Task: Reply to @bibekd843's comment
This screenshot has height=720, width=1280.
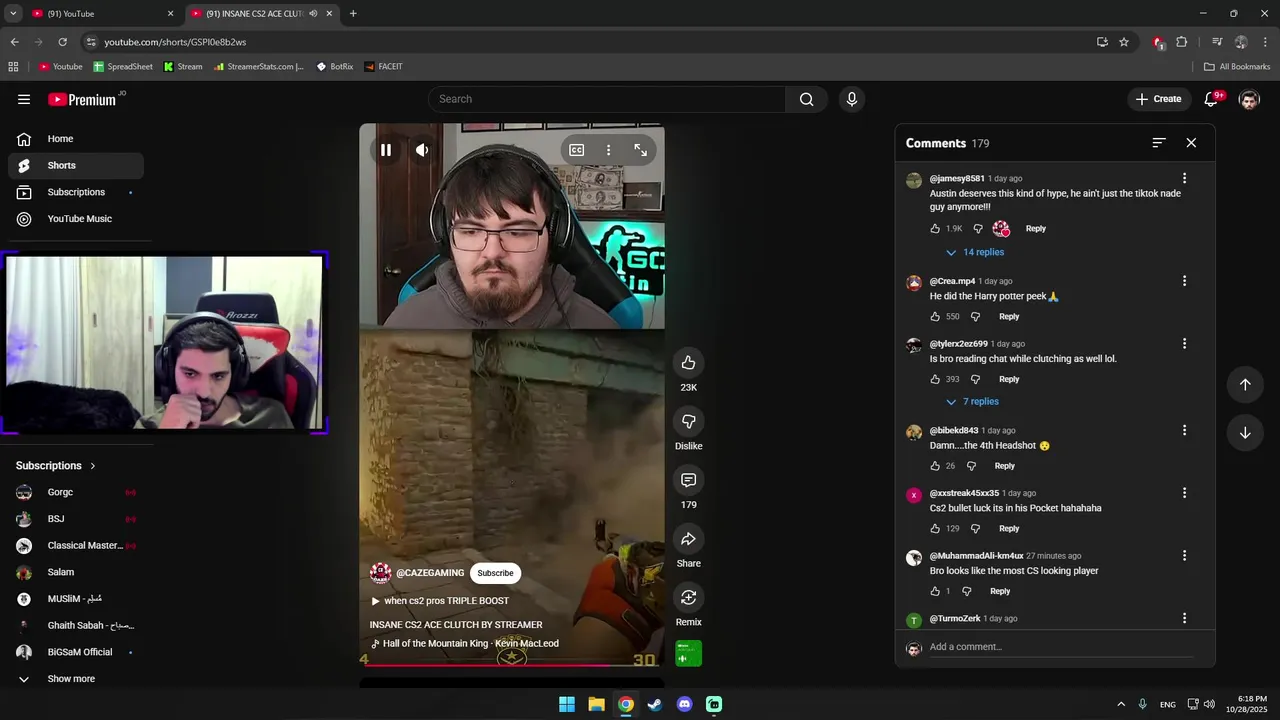Action: click(1005, 466)
